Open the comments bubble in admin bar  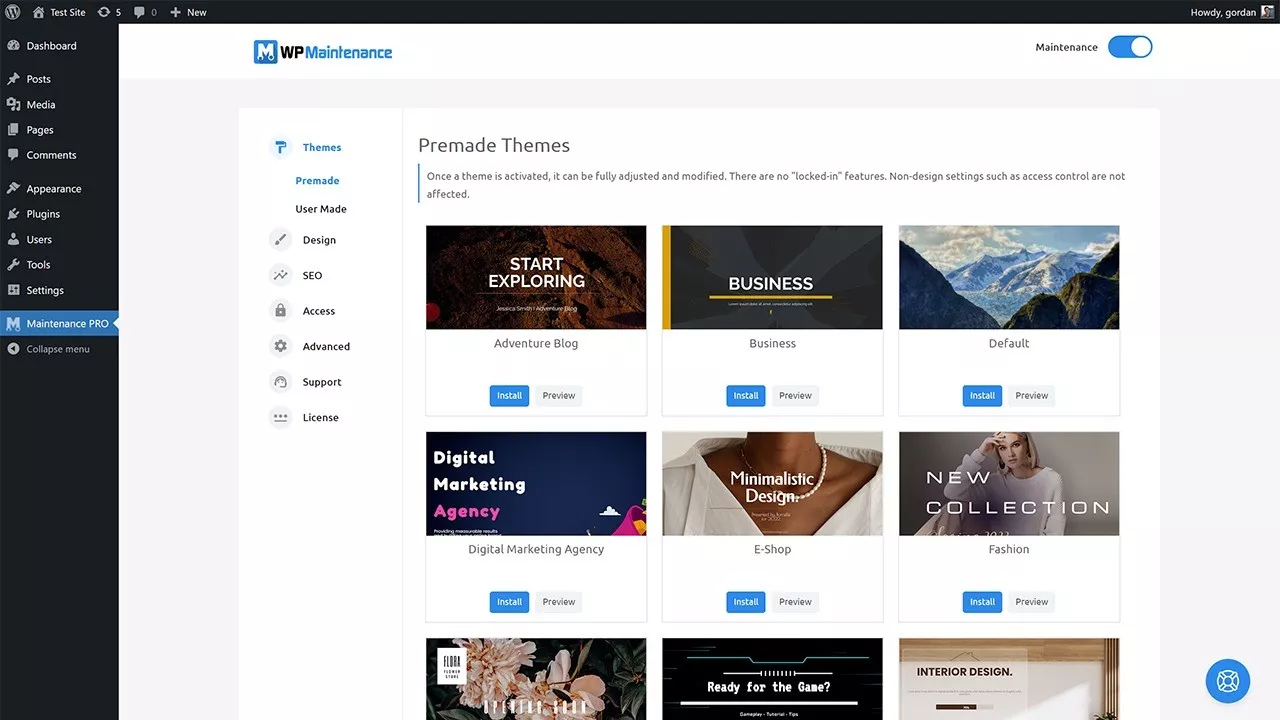pos(145,12)
